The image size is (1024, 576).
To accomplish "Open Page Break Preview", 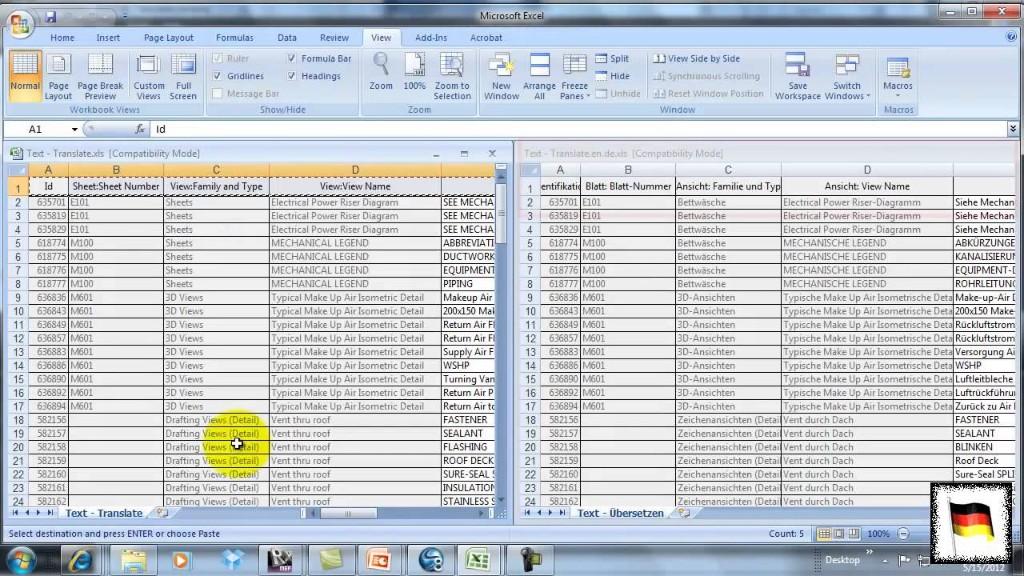I will 100,76.
